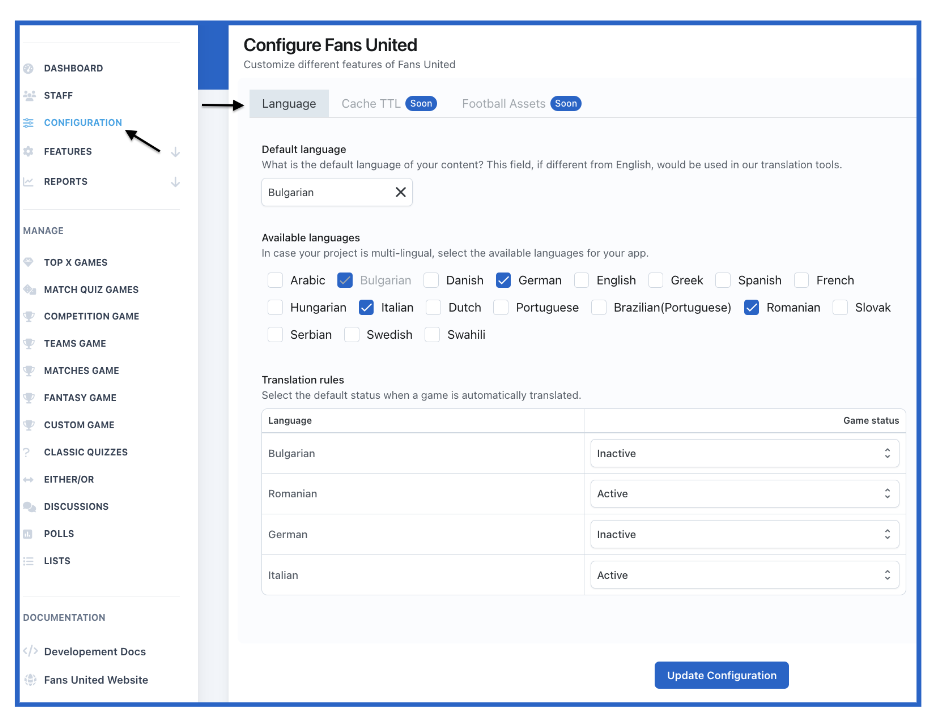Click the Lists icon in sidebar
The image size is (938, 722).
coord(28,561)
